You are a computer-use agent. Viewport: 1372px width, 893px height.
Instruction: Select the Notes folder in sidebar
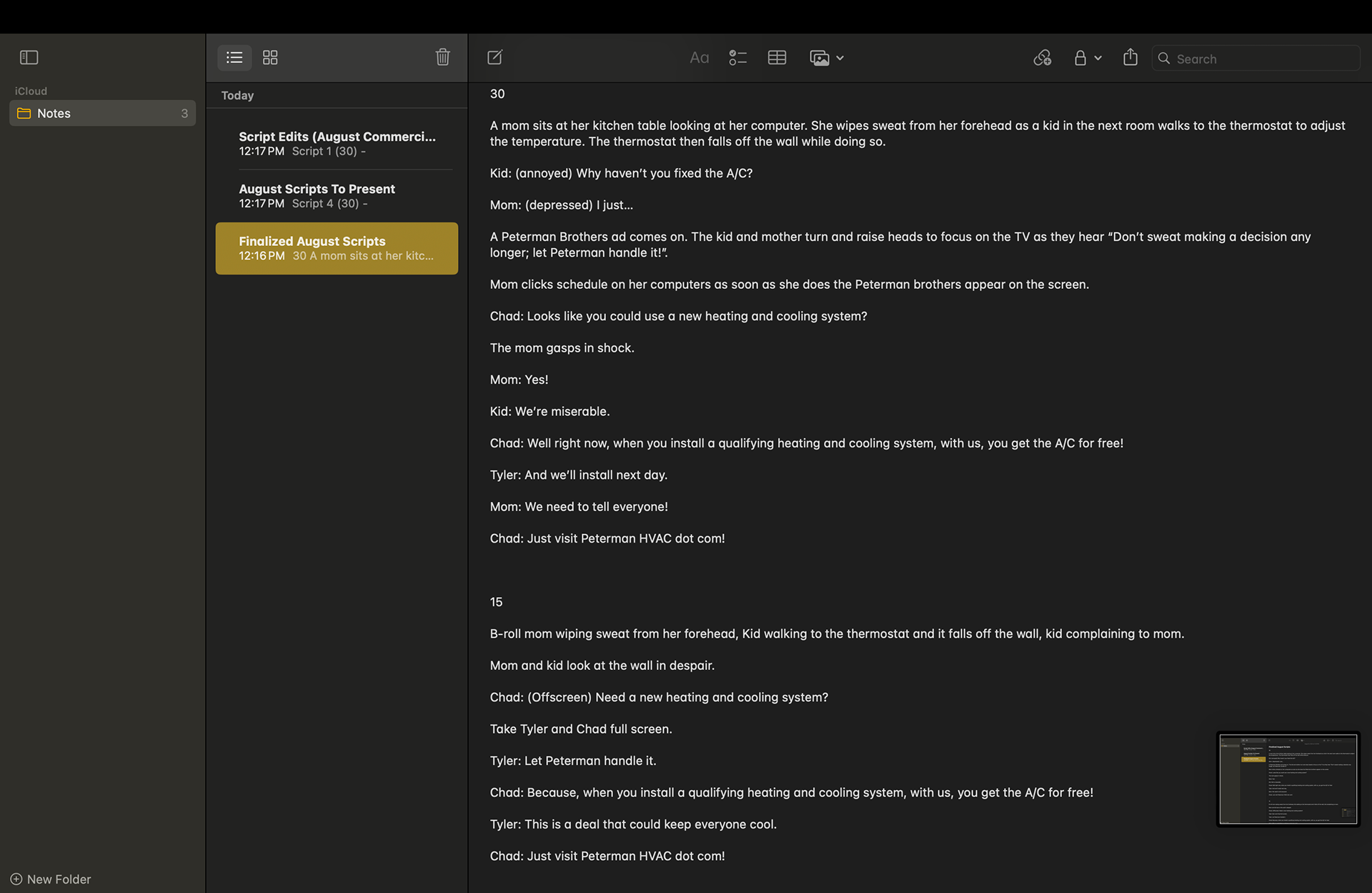click(102, 113)
